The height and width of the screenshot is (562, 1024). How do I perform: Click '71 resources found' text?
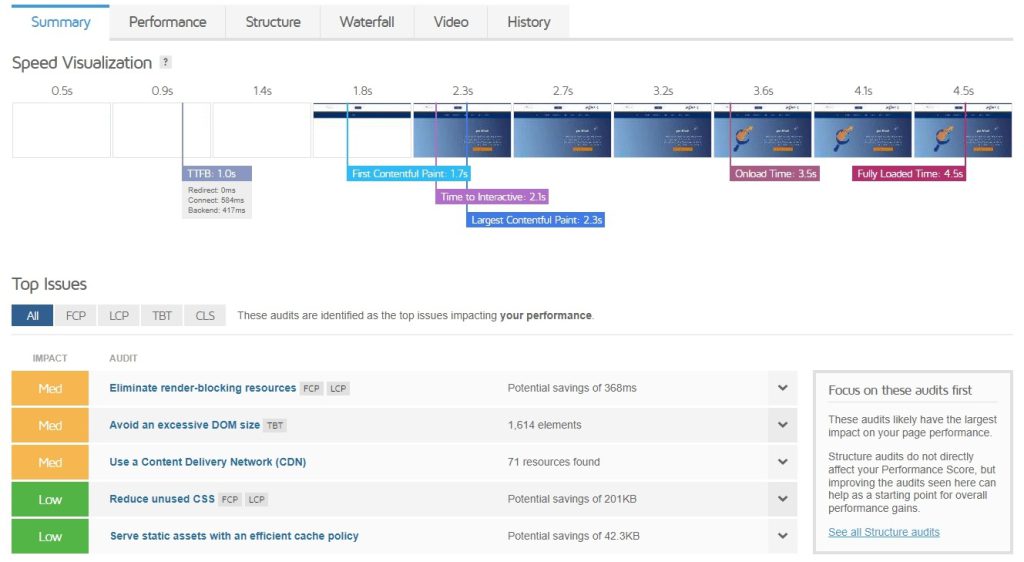pyautogui.click(x=554, y=462)
